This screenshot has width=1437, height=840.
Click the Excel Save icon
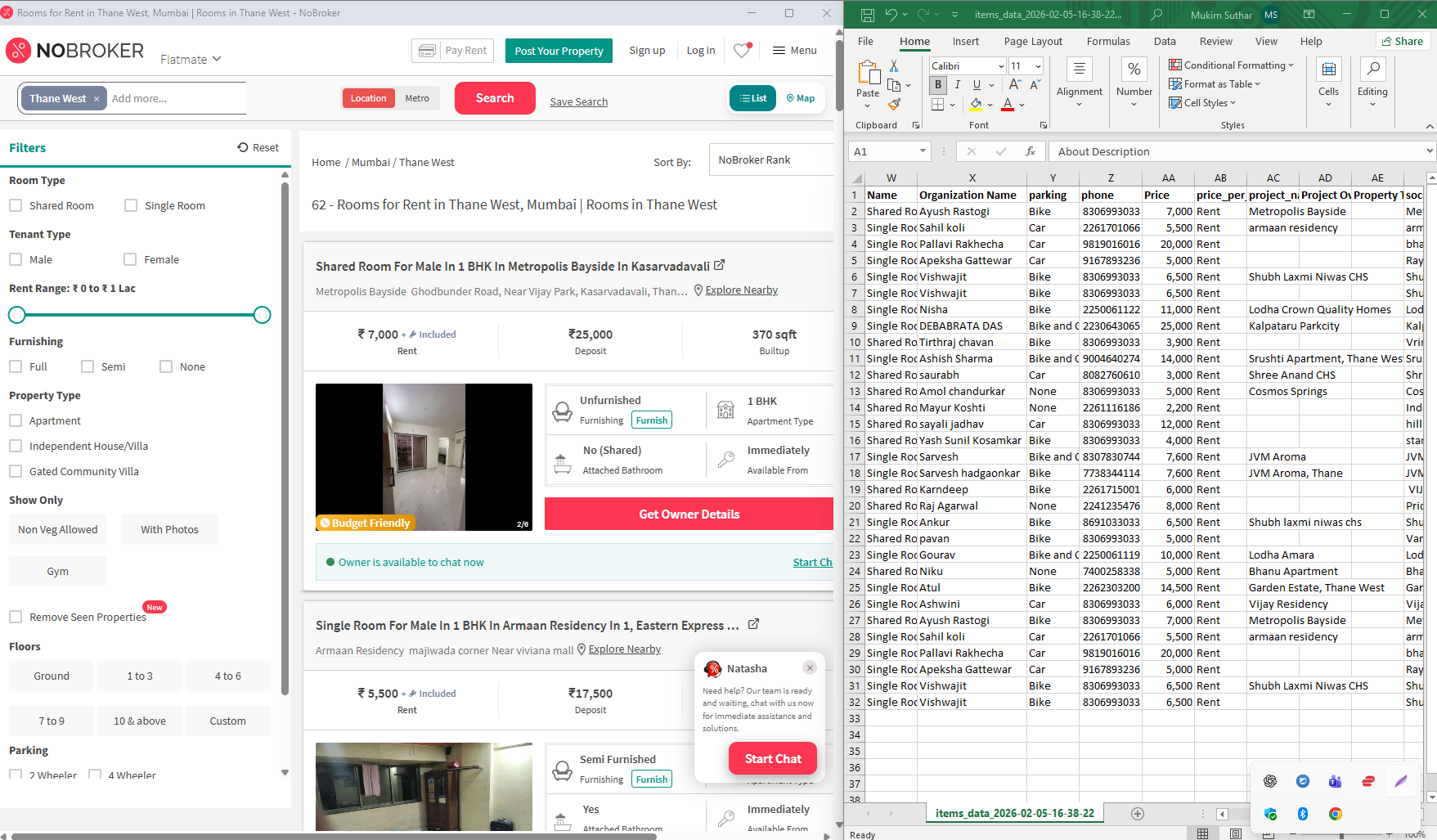[867, 15]
